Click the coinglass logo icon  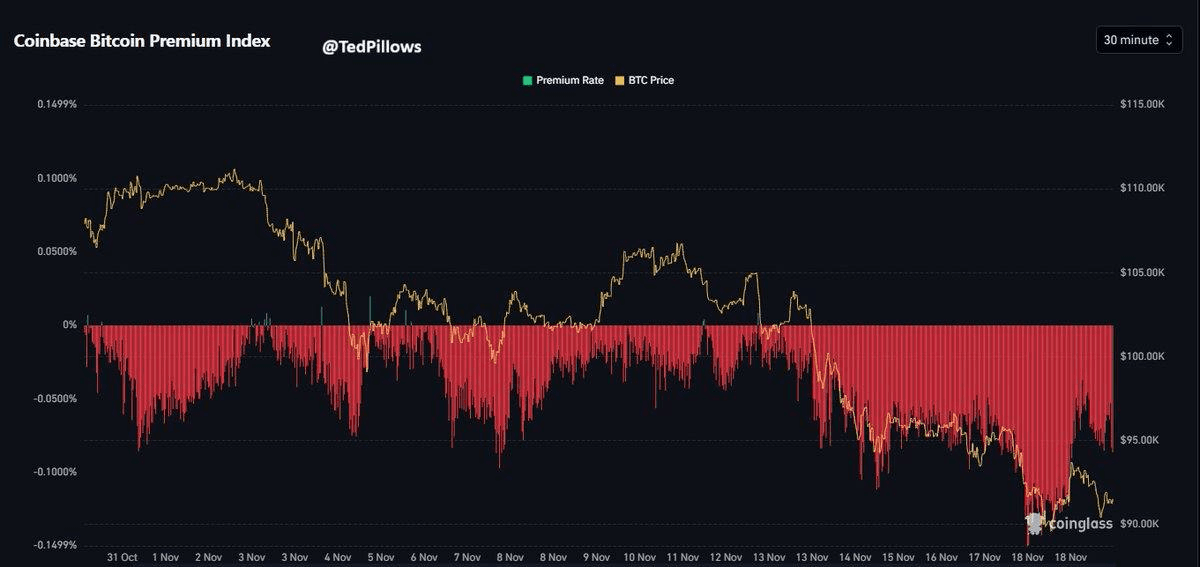tap(1035, 522)
